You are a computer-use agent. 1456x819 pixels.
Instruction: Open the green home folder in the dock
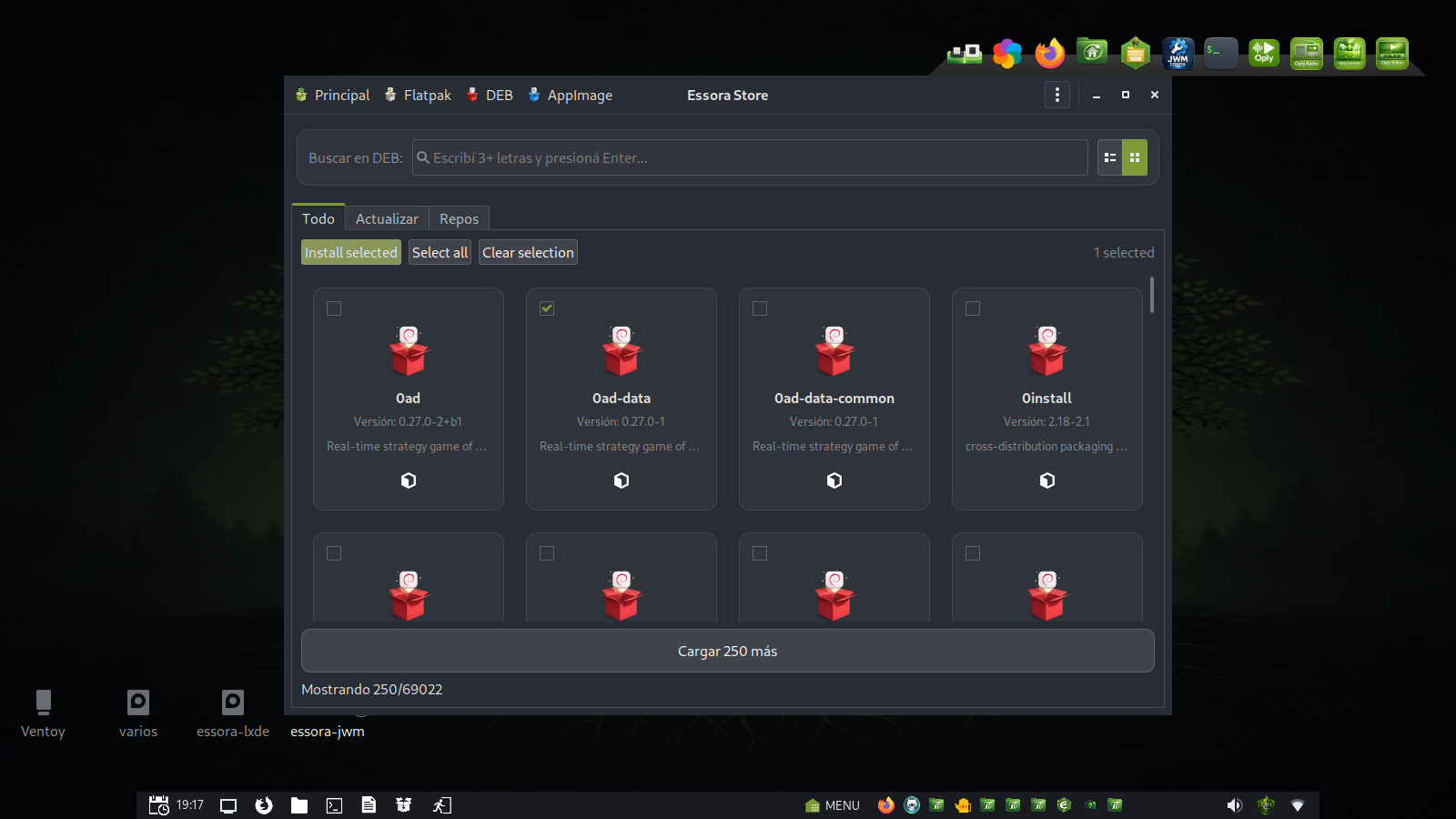point(1092,52)
